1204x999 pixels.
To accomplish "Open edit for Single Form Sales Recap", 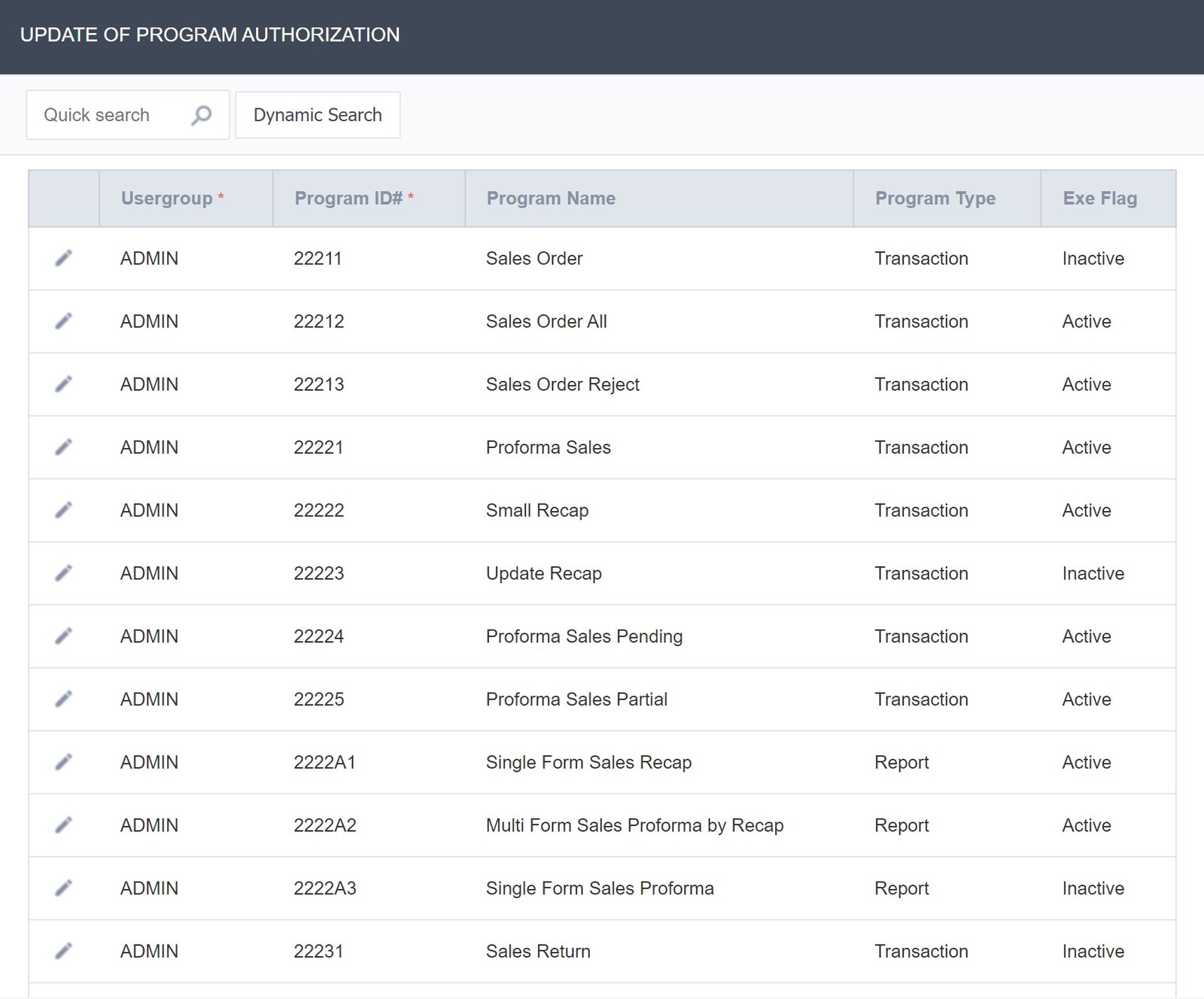I will point(64,762).
